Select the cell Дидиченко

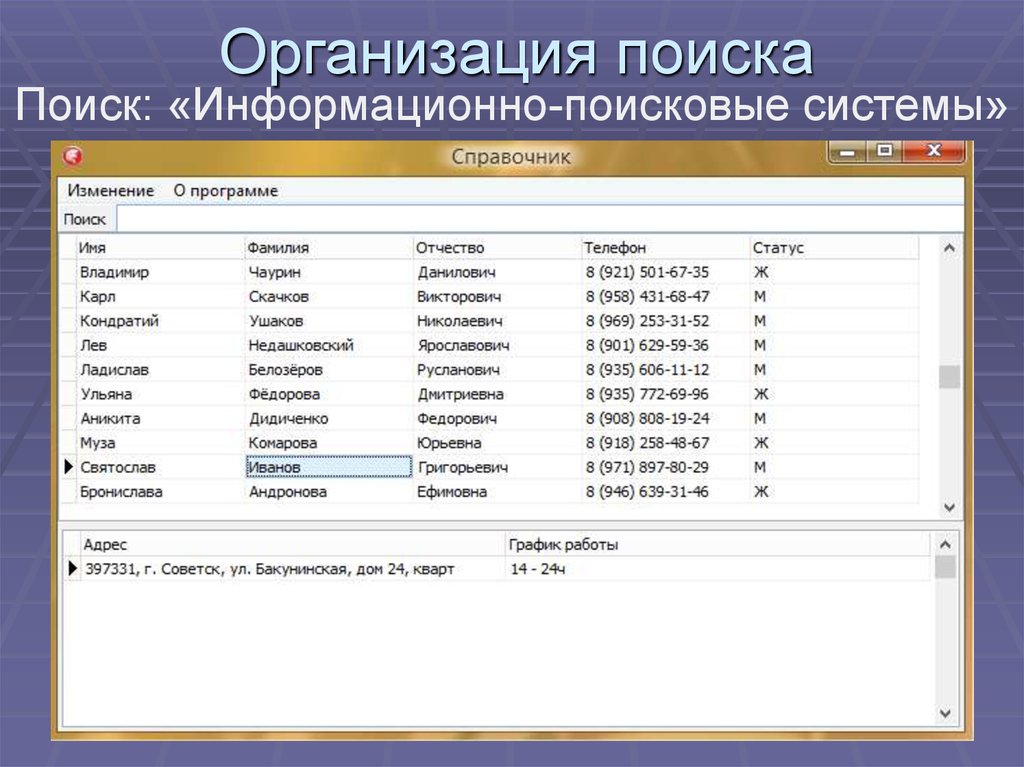pos(328,418)
